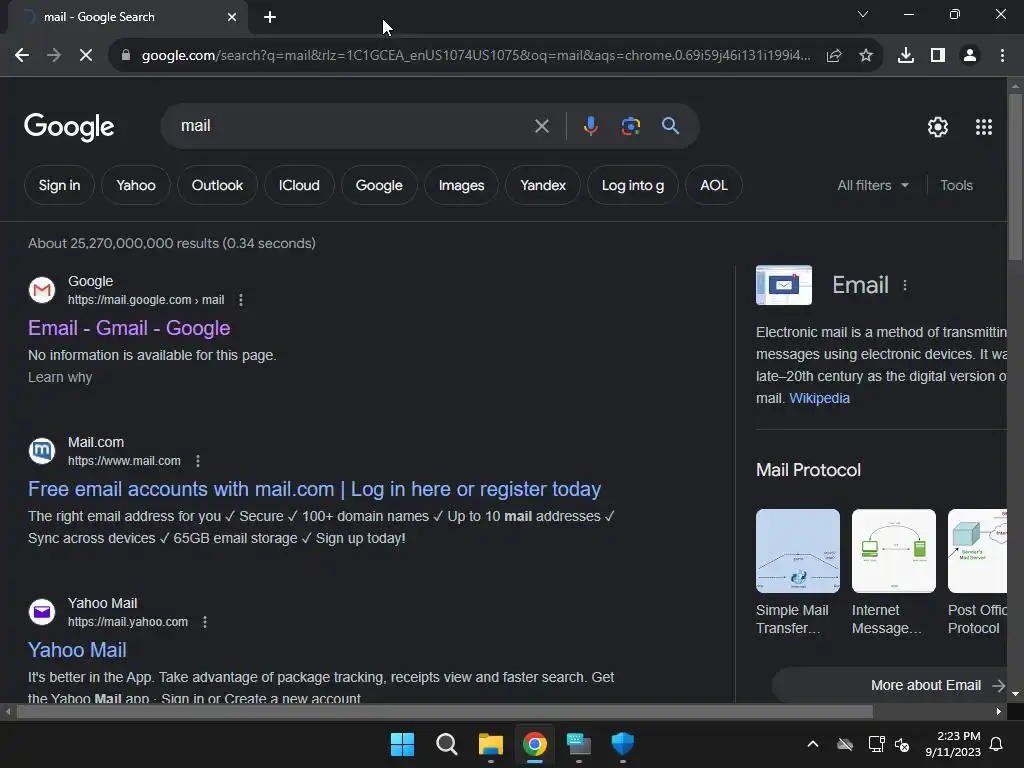Click the Gmail favicon in first result
The height and width of the screenshot is (768, 1024).
tap(42, 290)
